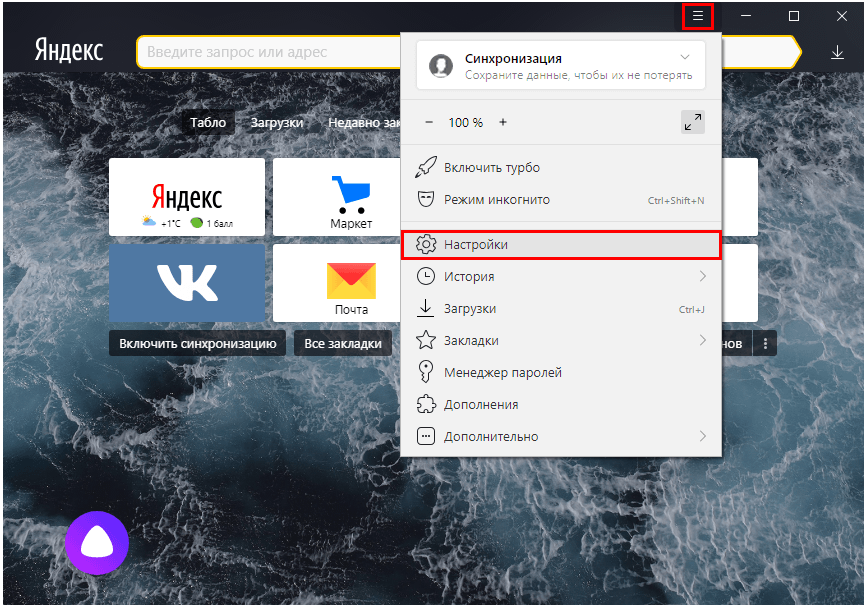
Task: Click the rocket turbo icon
Action: click(426, 167)
